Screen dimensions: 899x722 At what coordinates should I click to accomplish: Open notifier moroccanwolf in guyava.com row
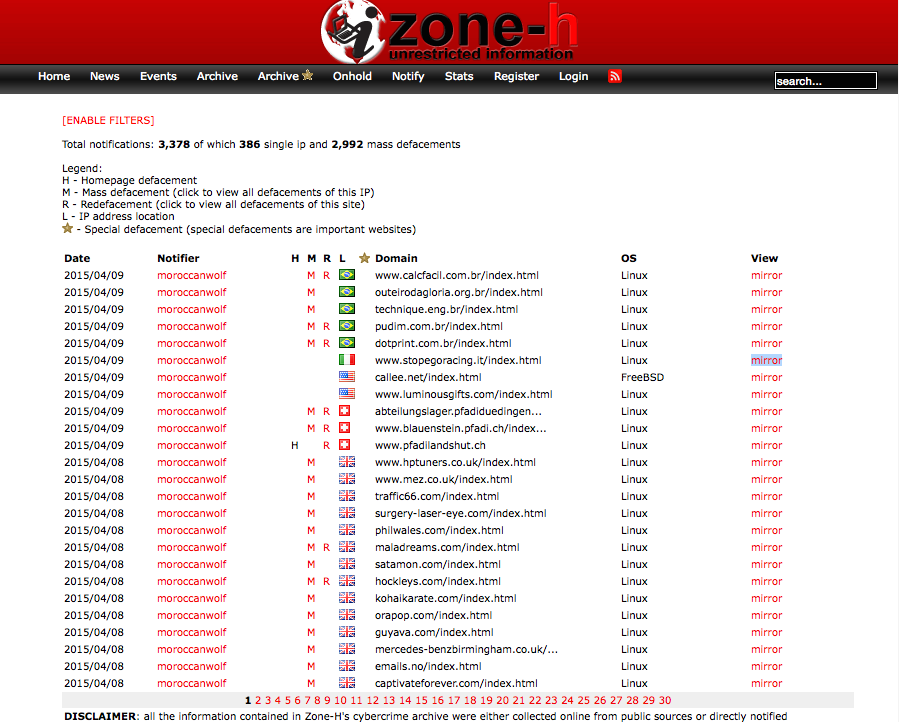click(x=191, y=633)
